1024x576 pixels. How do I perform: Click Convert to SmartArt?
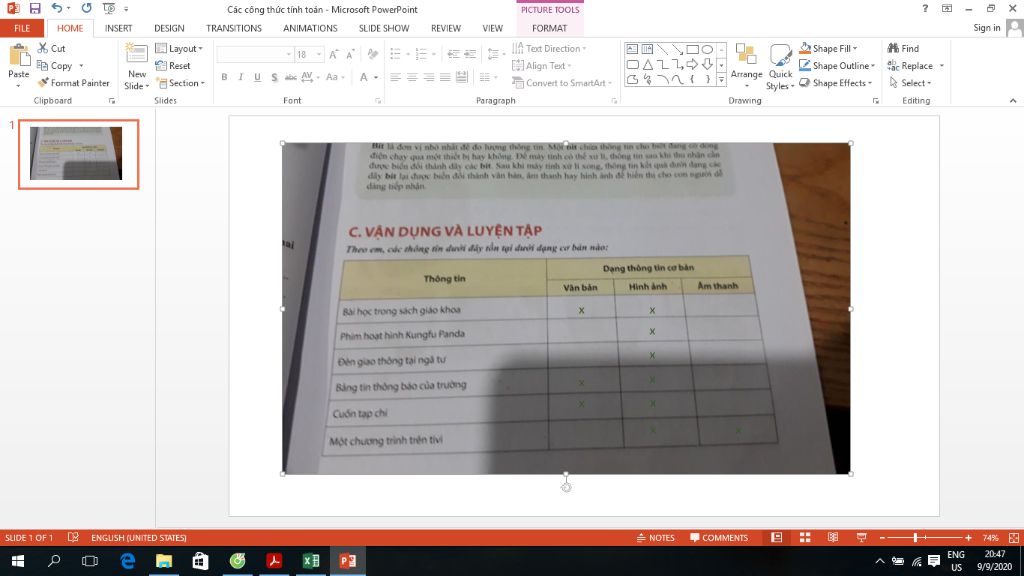click(562, 83)
